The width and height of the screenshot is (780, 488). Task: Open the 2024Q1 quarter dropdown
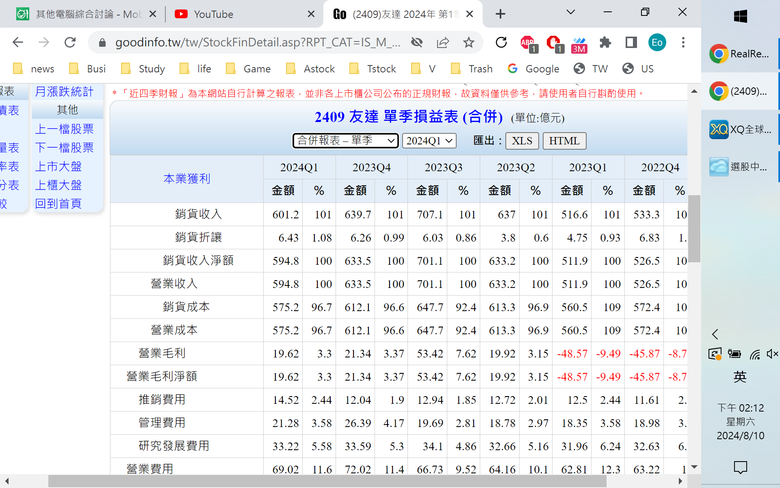tap(429, 141)
